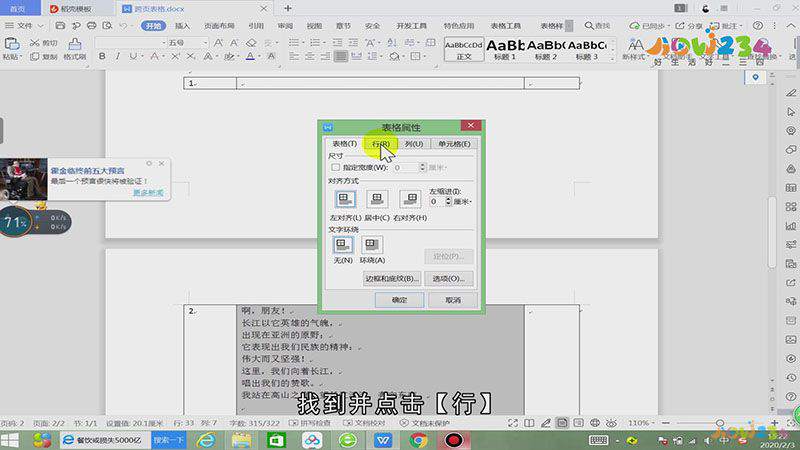The width and height of the screenshot is (800, 450).
Task: Collapse the ribbon using chevron
Action: [792, 25]
